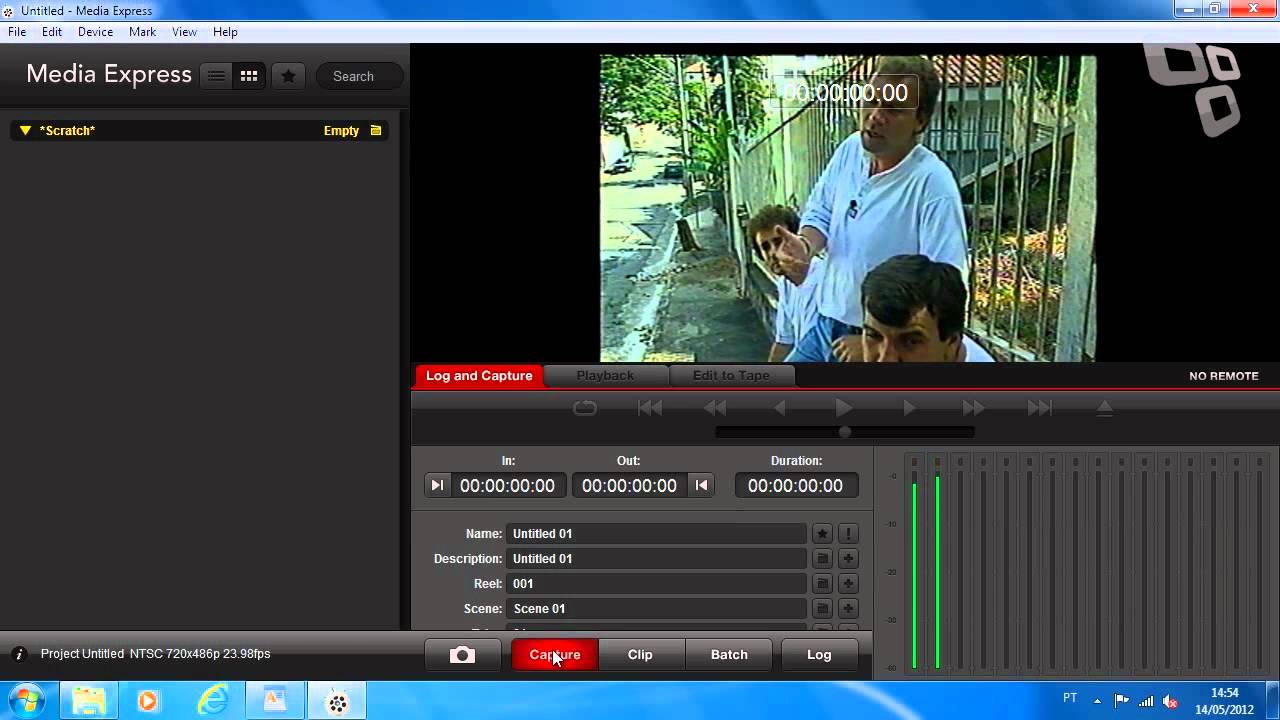Select the Log and Capture tab

tap(479, 376)
